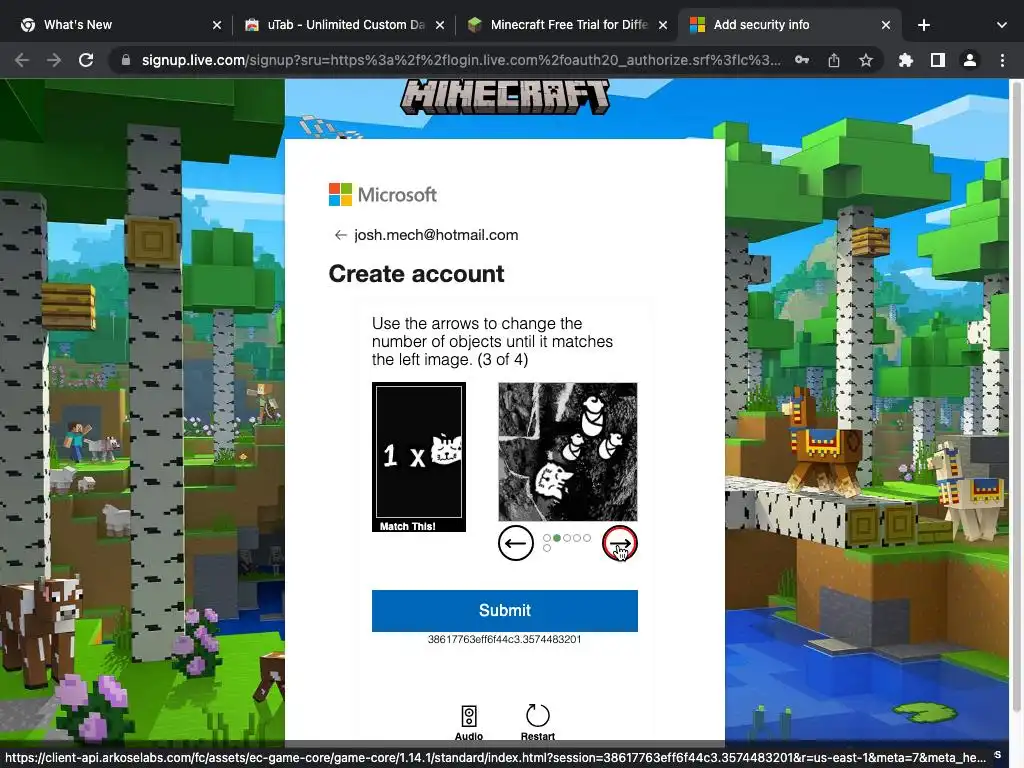Viewport: 1024px width, 768px height.
Task: Click the Create account heading
Action: [416, 274]
